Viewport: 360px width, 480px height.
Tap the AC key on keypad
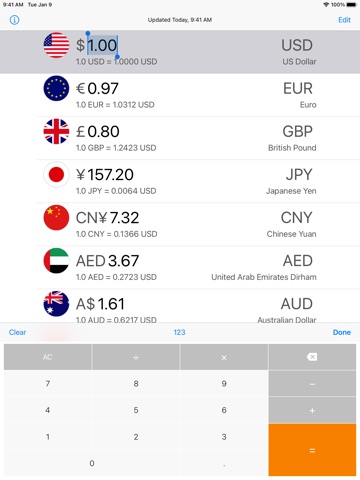(x=48, y=357)
